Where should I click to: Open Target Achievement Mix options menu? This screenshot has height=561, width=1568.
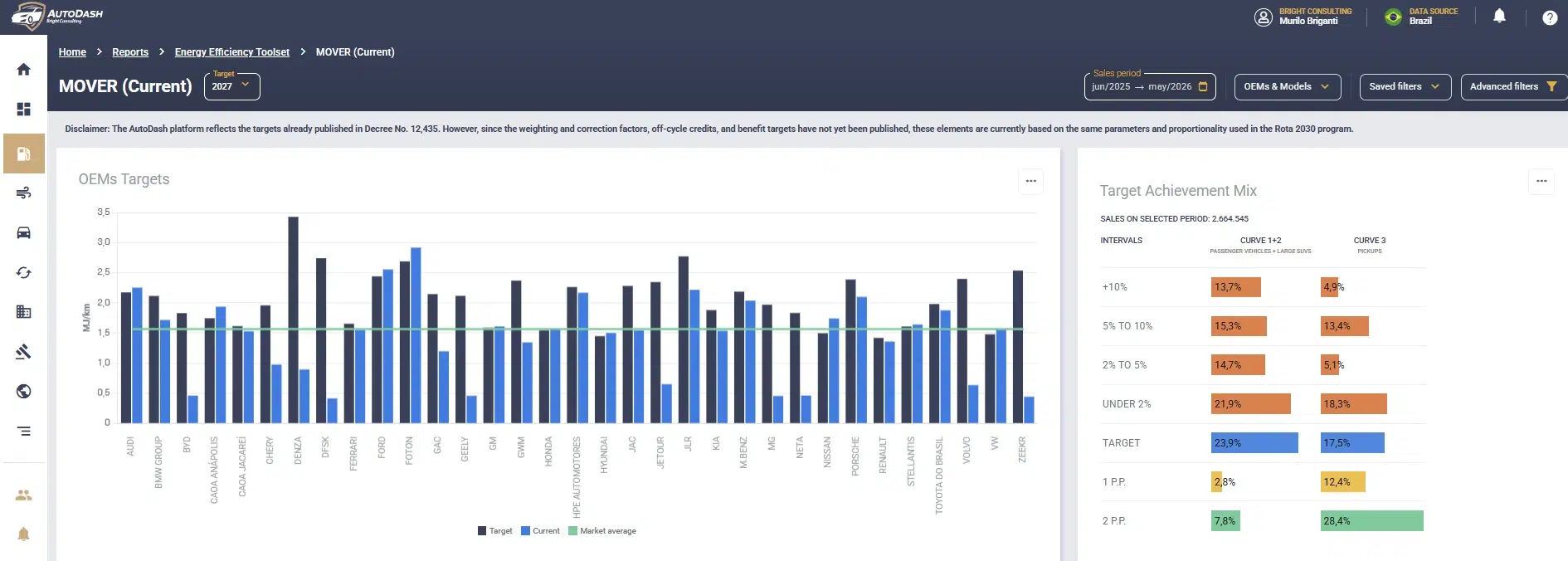pyautogui.click(x=1541, y=181)
